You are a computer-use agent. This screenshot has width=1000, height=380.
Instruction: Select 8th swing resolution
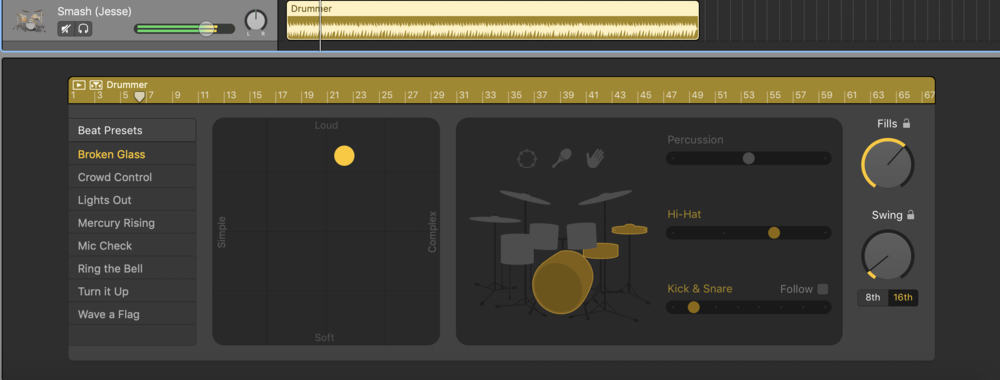pos(872,298)
